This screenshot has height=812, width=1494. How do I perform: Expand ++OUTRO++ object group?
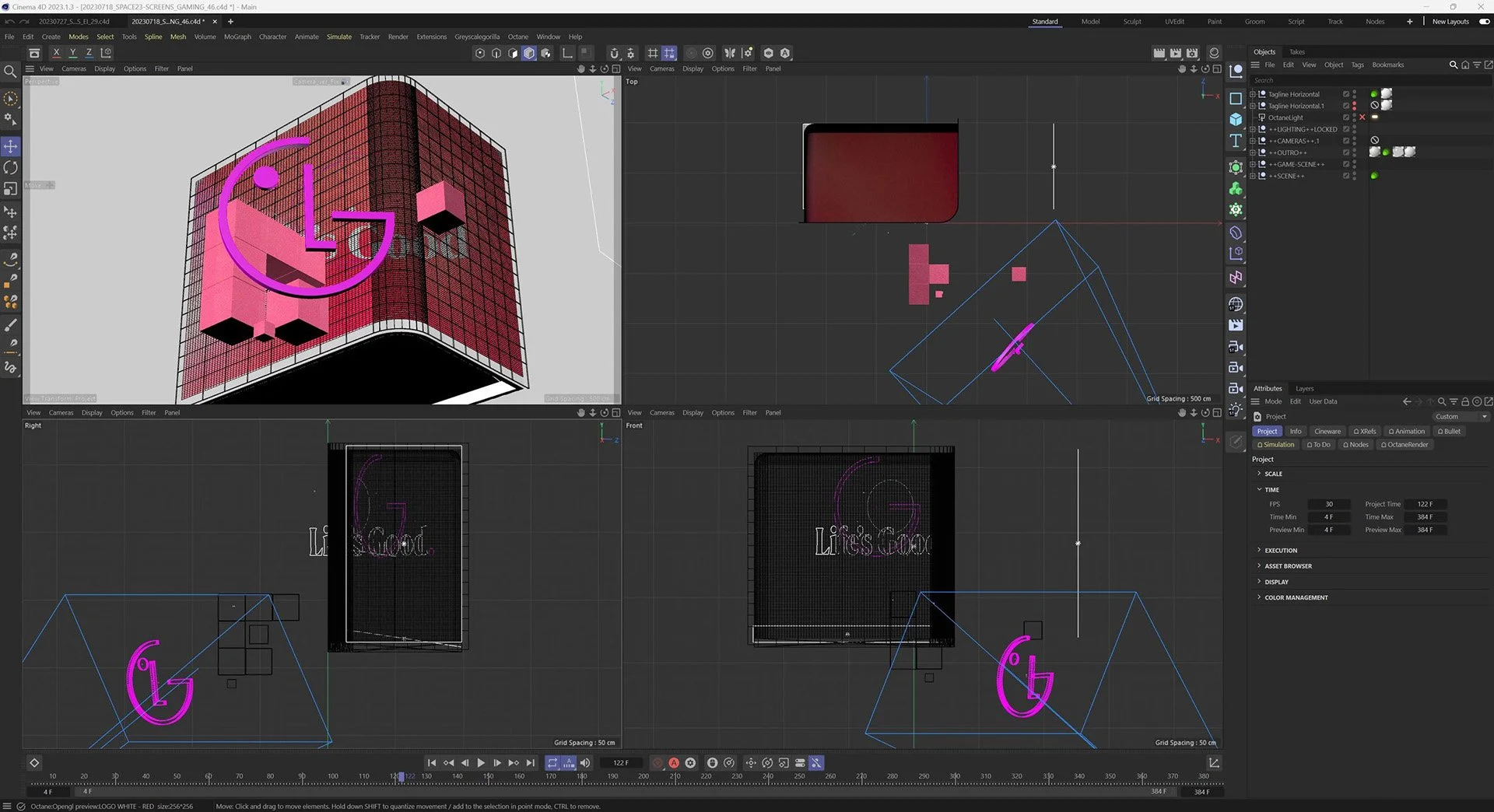point(1253,152)
